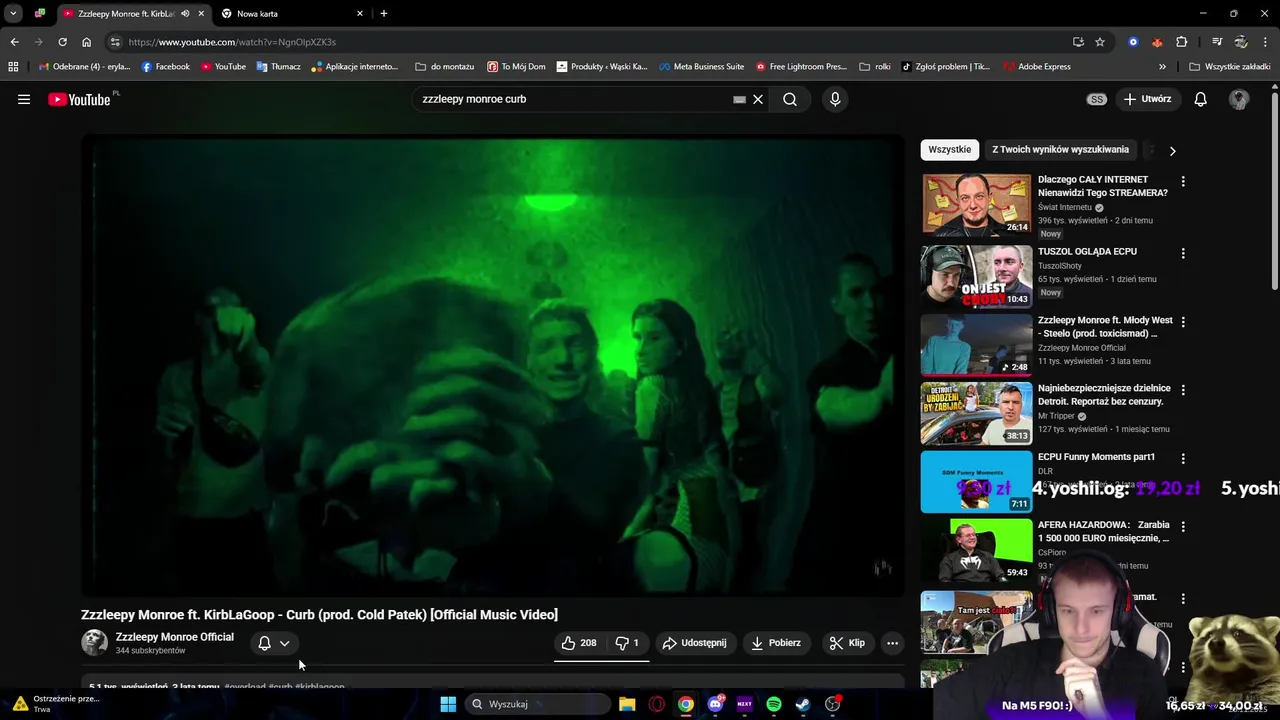The width and height of the screenshot is (1280, 720).
Task: Reload the page
Action: point(62,42)
